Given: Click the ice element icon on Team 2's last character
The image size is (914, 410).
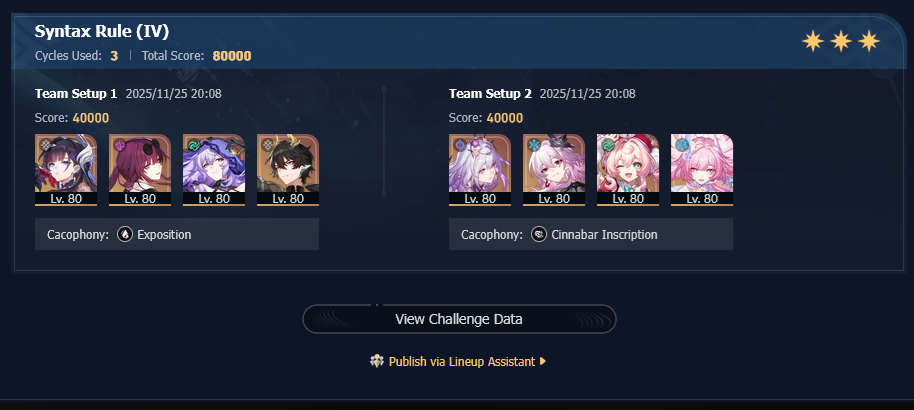Looking at the screenshot, I should tap(681, 144).
